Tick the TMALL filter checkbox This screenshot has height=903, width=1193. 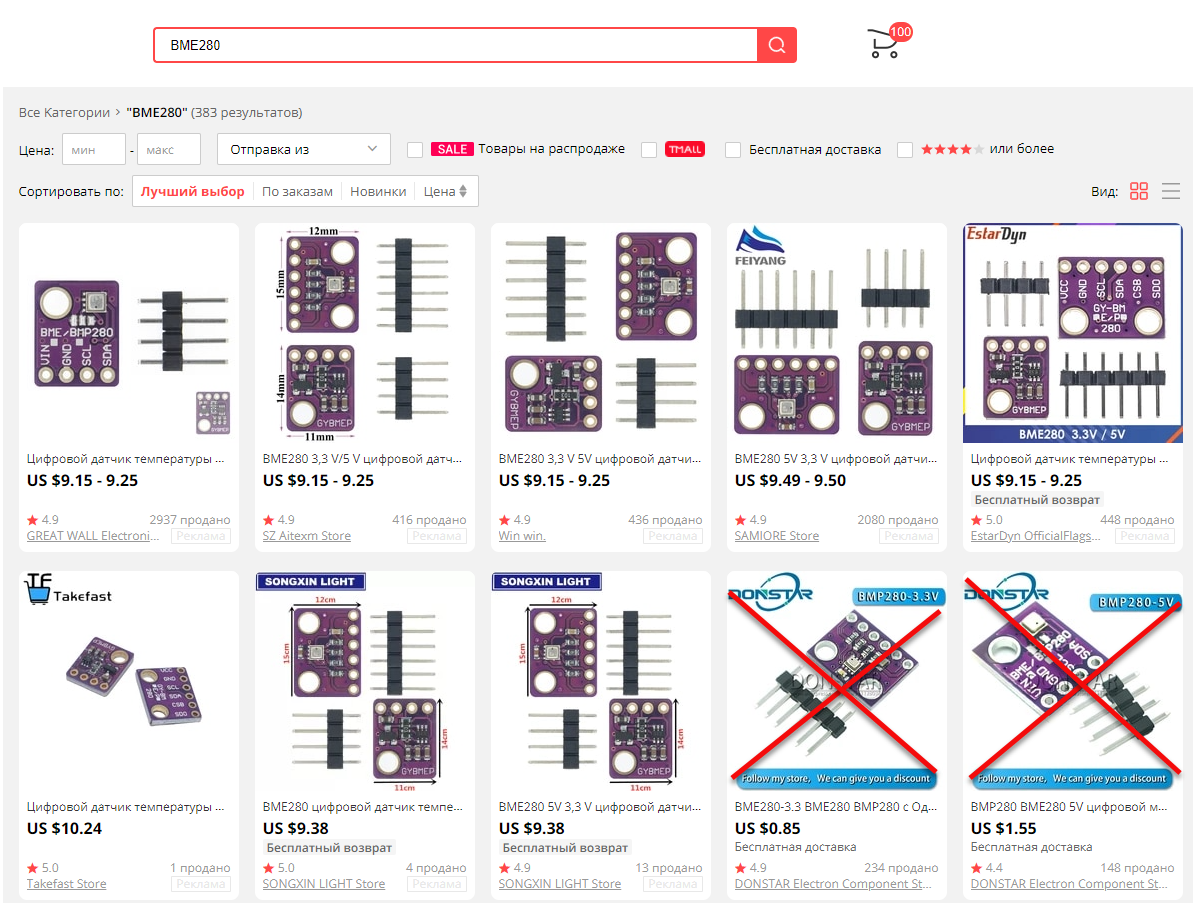coord(649,150)
